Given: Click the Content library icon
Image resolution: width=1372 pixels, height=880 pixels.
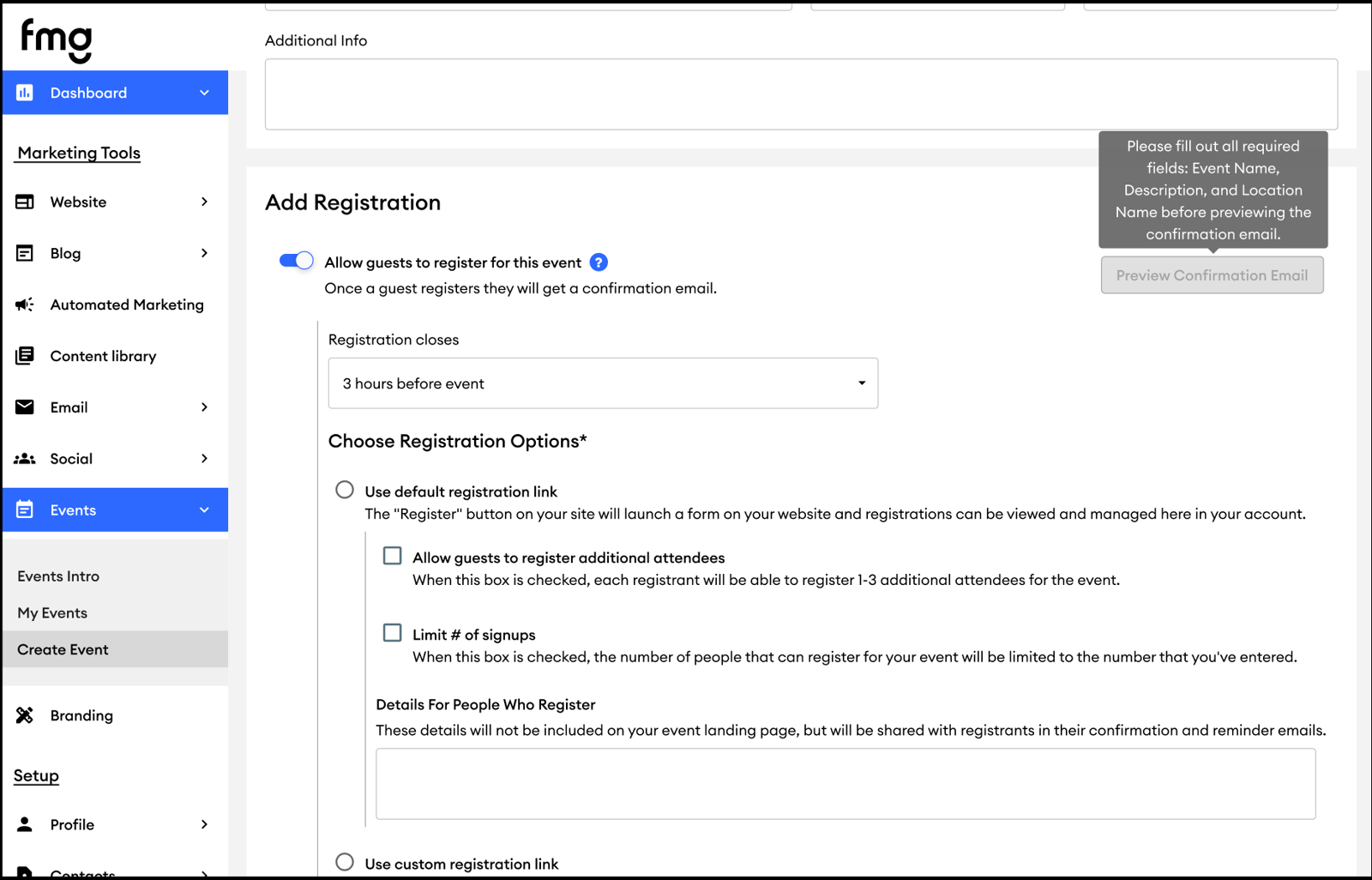Looking at the screenshot, I should point(25,356).
